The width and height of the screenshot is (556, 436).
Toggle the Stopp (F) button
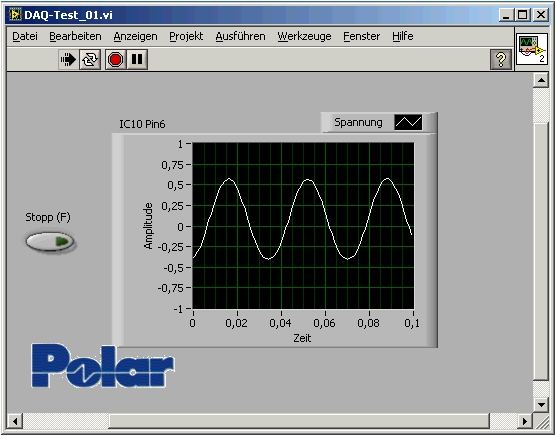click(x=50, y=242)
